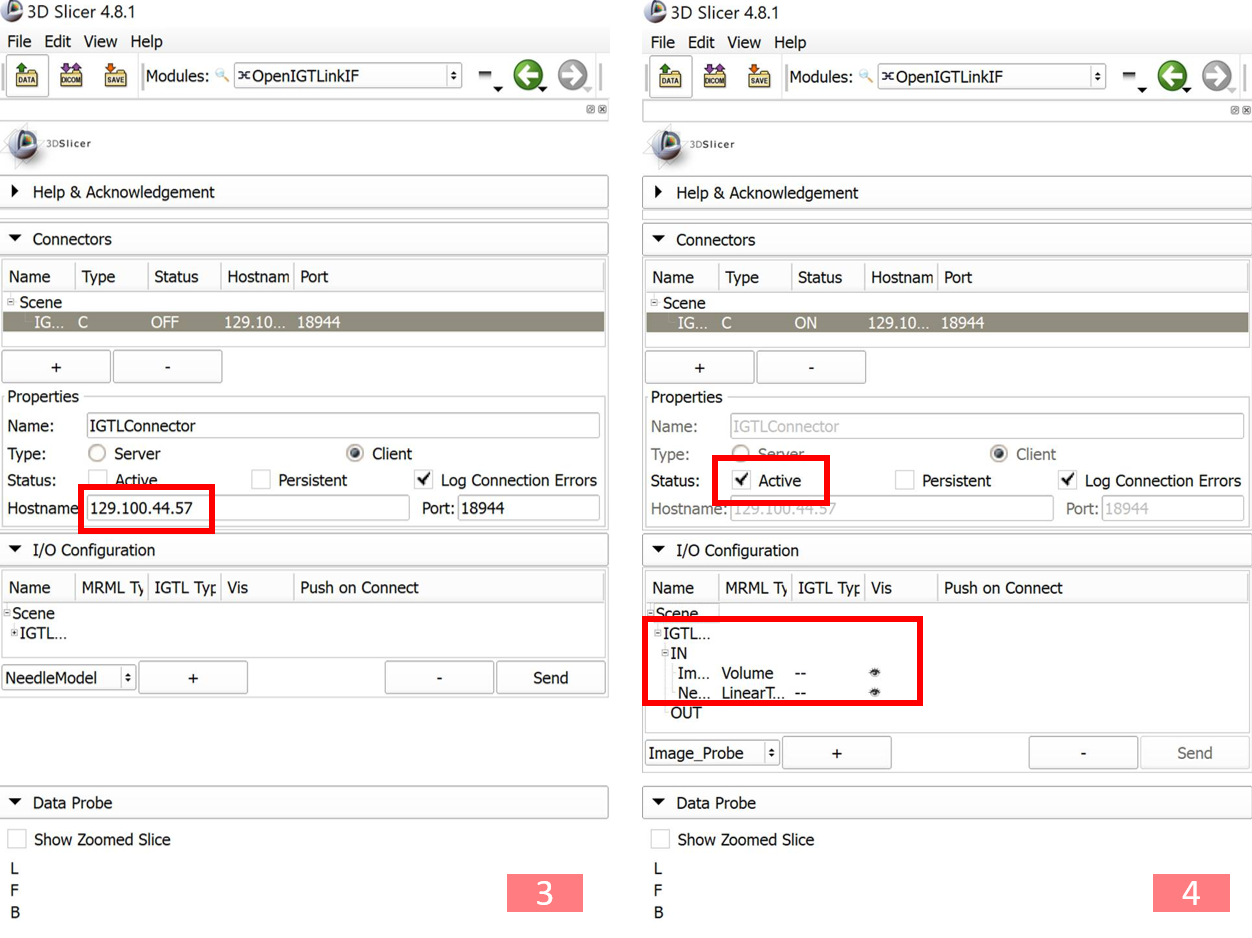Image resolution: width=1252 pixels, height=938 pixels.
Task: Open the View menu in right window
Action: (744, 42)
